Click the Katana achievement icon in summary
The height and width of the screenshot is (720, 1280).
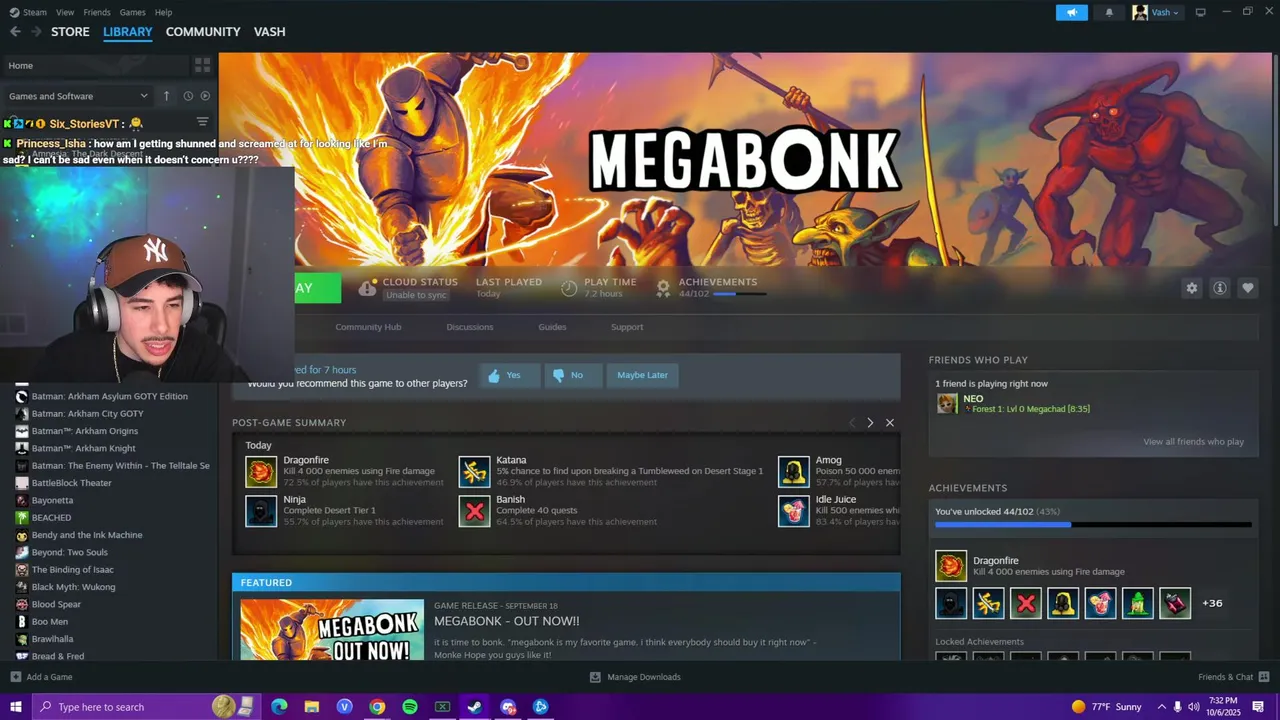475,472
